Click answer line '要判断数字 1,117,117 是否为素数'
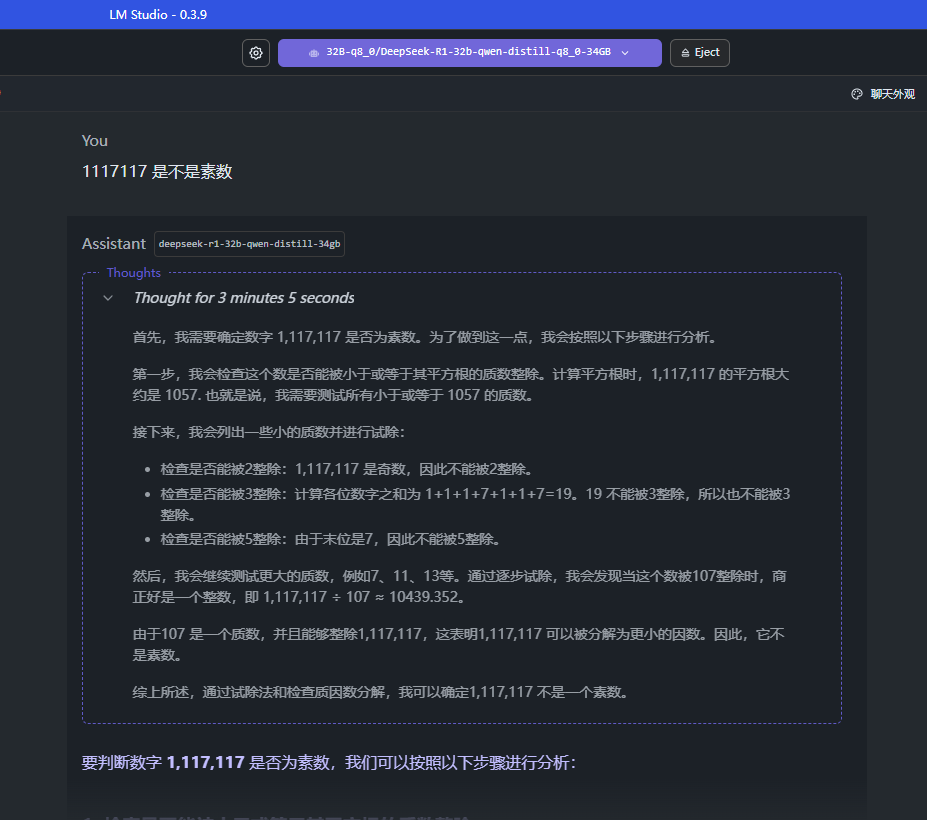 329,763
